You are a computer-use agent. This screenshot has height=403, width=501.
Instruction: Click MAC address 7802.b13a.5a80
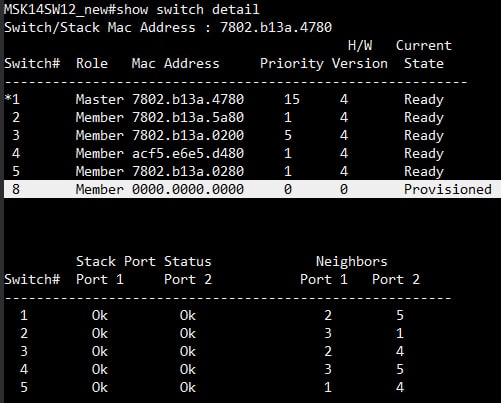tap(188, 117)
